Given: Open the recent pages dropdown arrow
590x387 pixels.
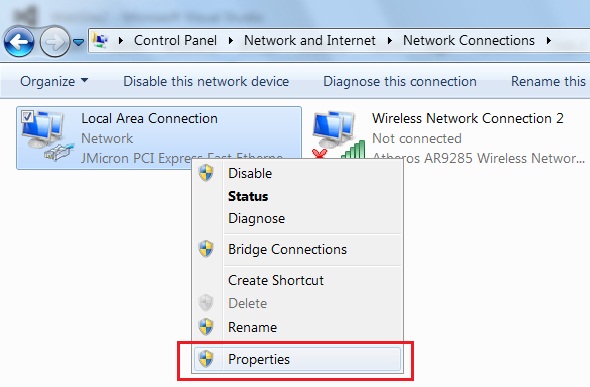Looking at the screenshot, I should tap(78, 42).
